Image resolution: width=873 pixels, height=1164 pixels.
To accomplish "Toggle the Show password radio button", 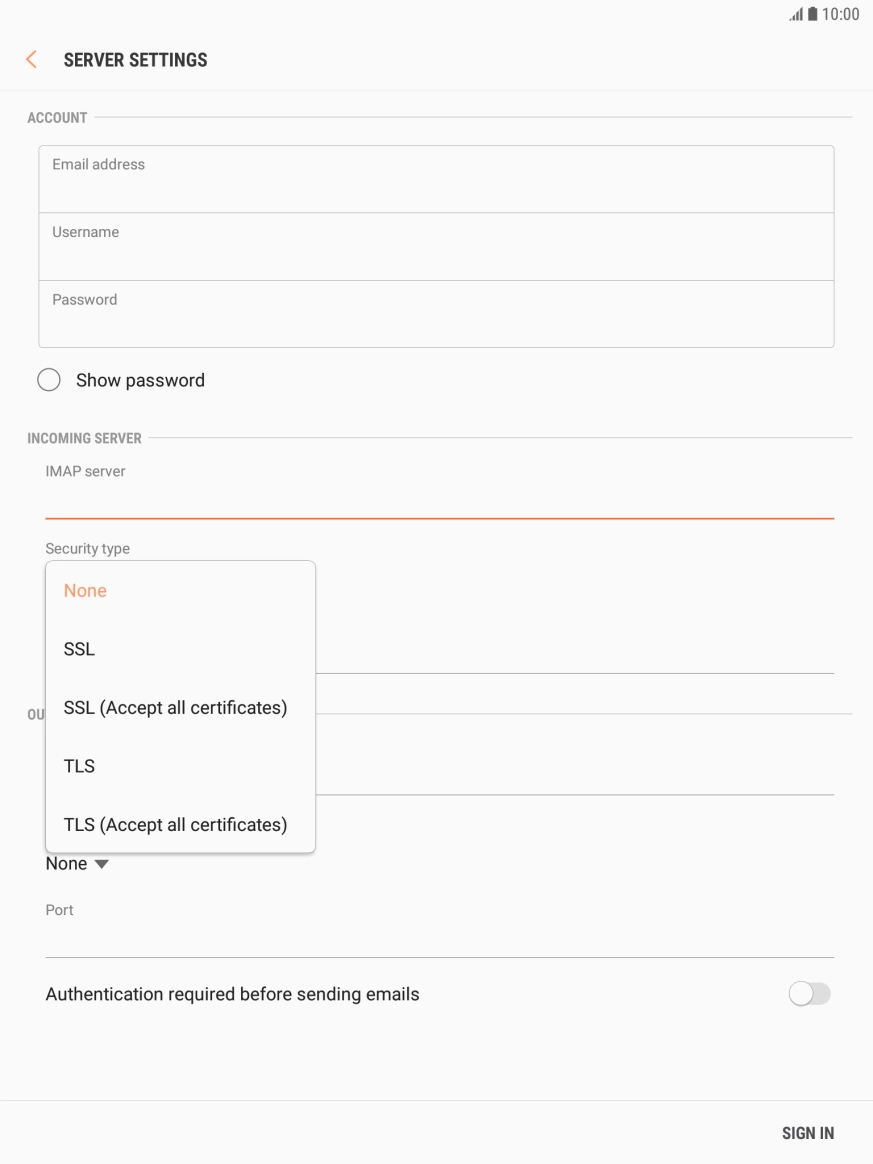I will click(x=48, y=381).
